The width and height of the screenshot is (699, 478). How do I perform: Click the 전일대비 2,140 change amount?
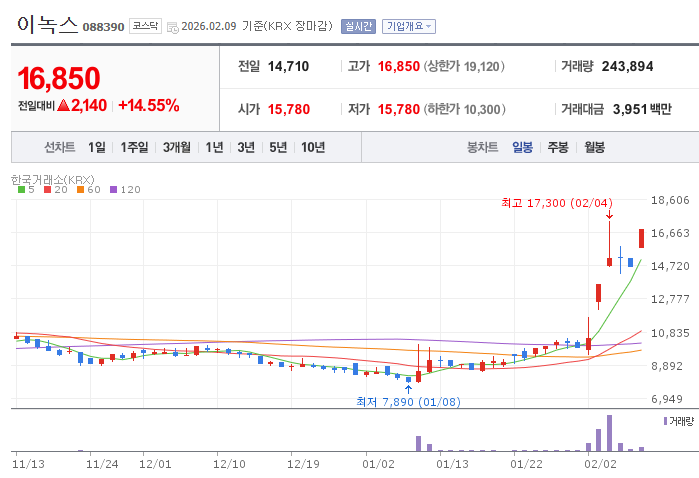pos(62,106)
